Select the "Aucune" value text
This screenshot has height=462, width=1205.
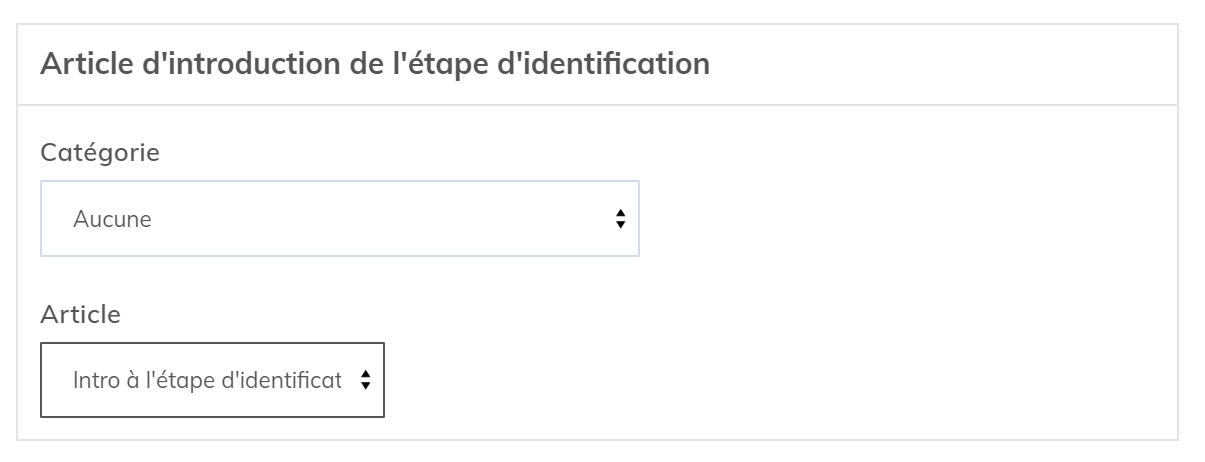pos(112,219)
